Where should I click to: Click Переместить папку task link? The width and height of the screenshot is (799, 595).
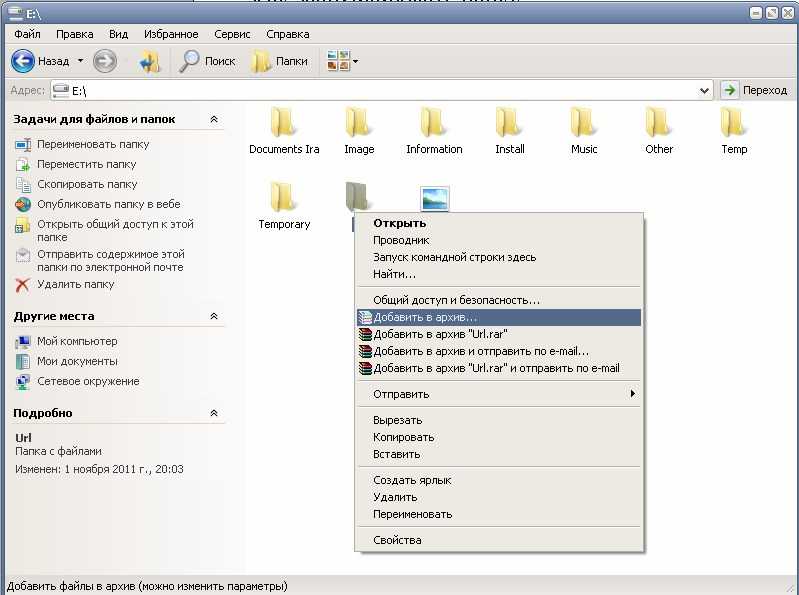pyautogui.click(x=87, y=164)
